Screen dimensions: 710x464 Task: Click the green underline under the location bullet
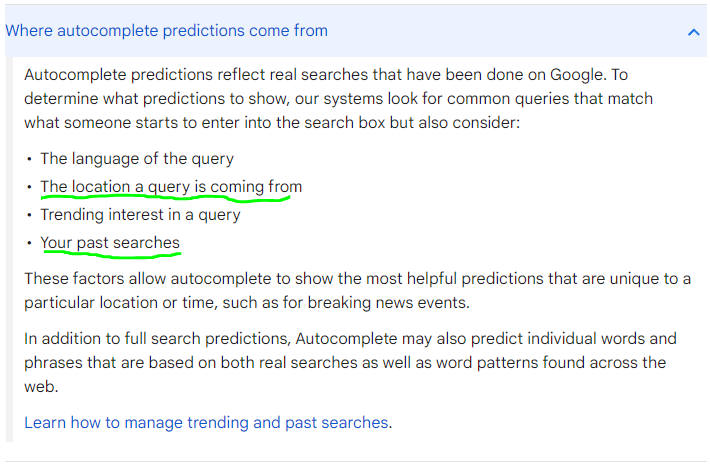point(165,198)
